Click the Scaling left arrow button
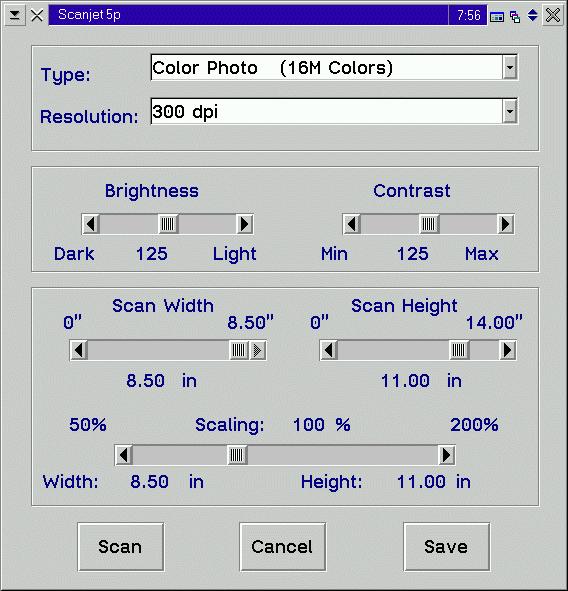568x591 pixels. point(124,455)
